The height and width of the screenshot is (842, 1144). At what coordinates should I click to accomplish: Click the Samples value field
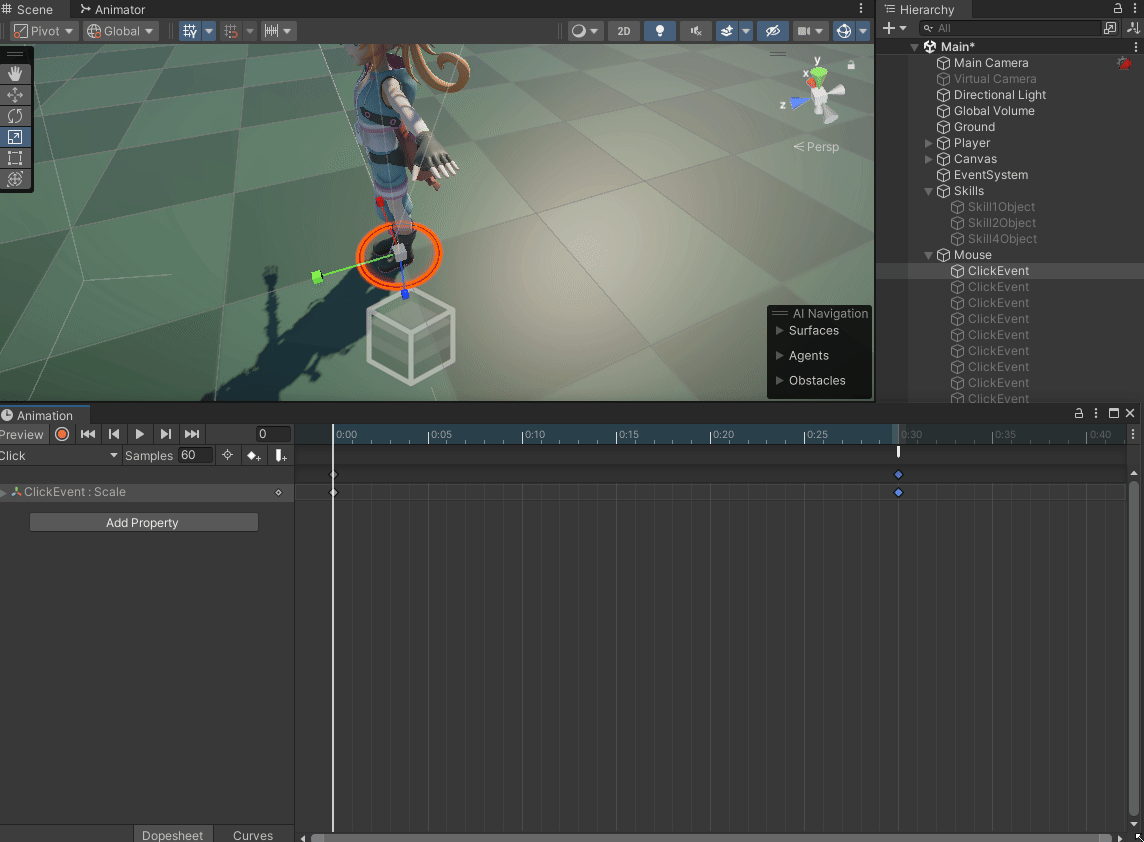[x=196, y=455]
